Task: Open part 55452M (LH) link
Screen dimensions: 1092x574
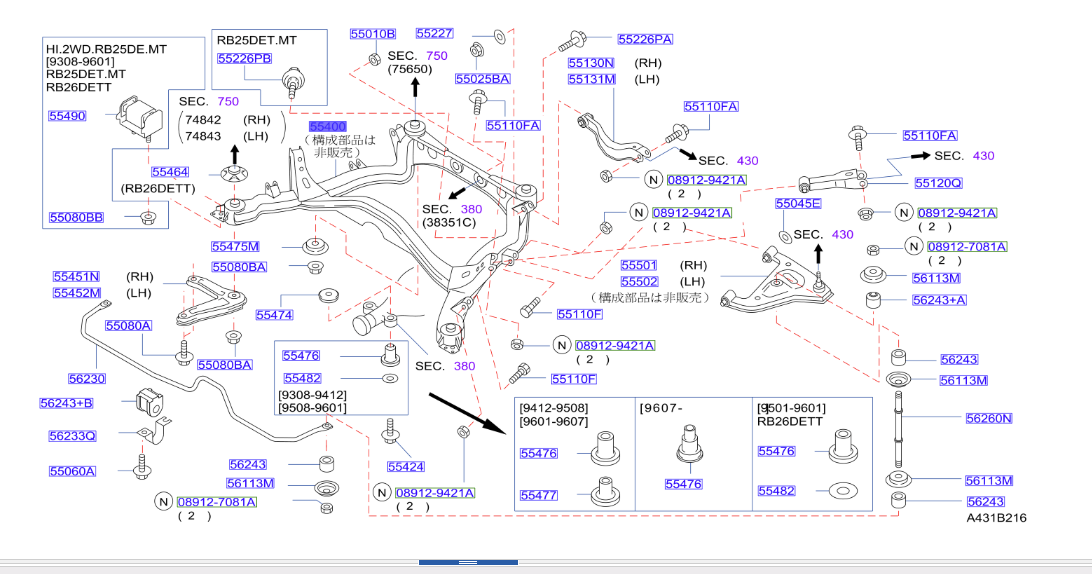Action: (77, 293)
